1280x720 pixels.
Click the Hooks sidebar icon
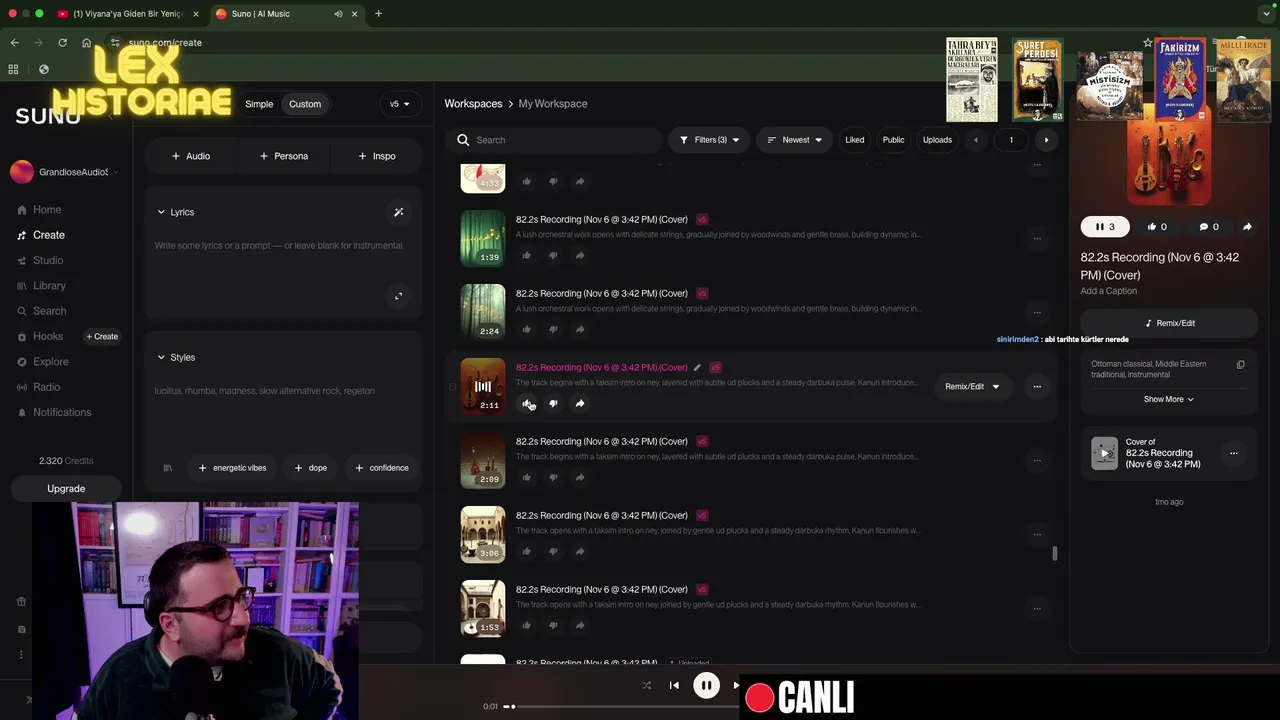tap(22, 336)
